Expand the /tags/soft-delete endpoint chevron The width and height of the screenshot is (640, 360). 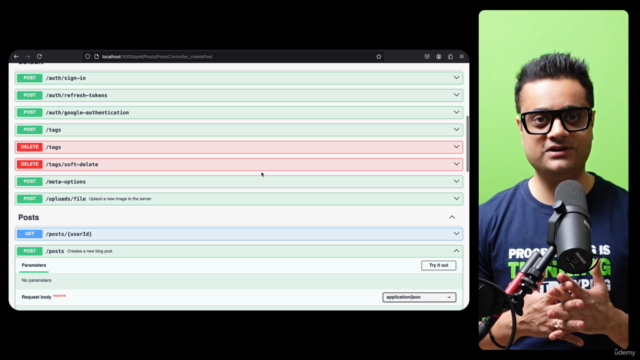456,164
